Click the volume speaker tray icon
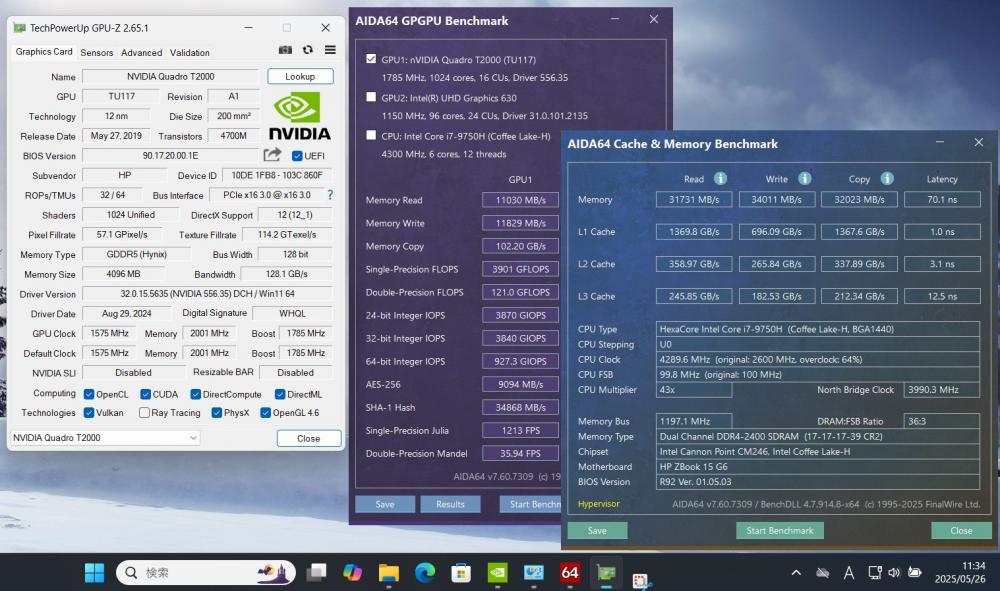1000x591 pixels. click(894, 573)
